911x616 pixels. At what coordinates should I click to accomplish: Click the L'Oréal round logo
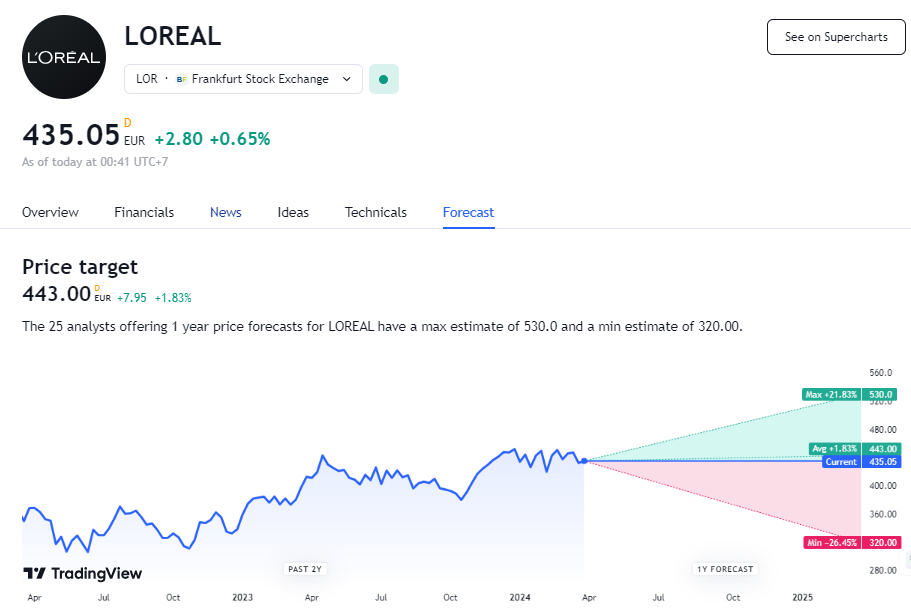[x=64, y=57]
